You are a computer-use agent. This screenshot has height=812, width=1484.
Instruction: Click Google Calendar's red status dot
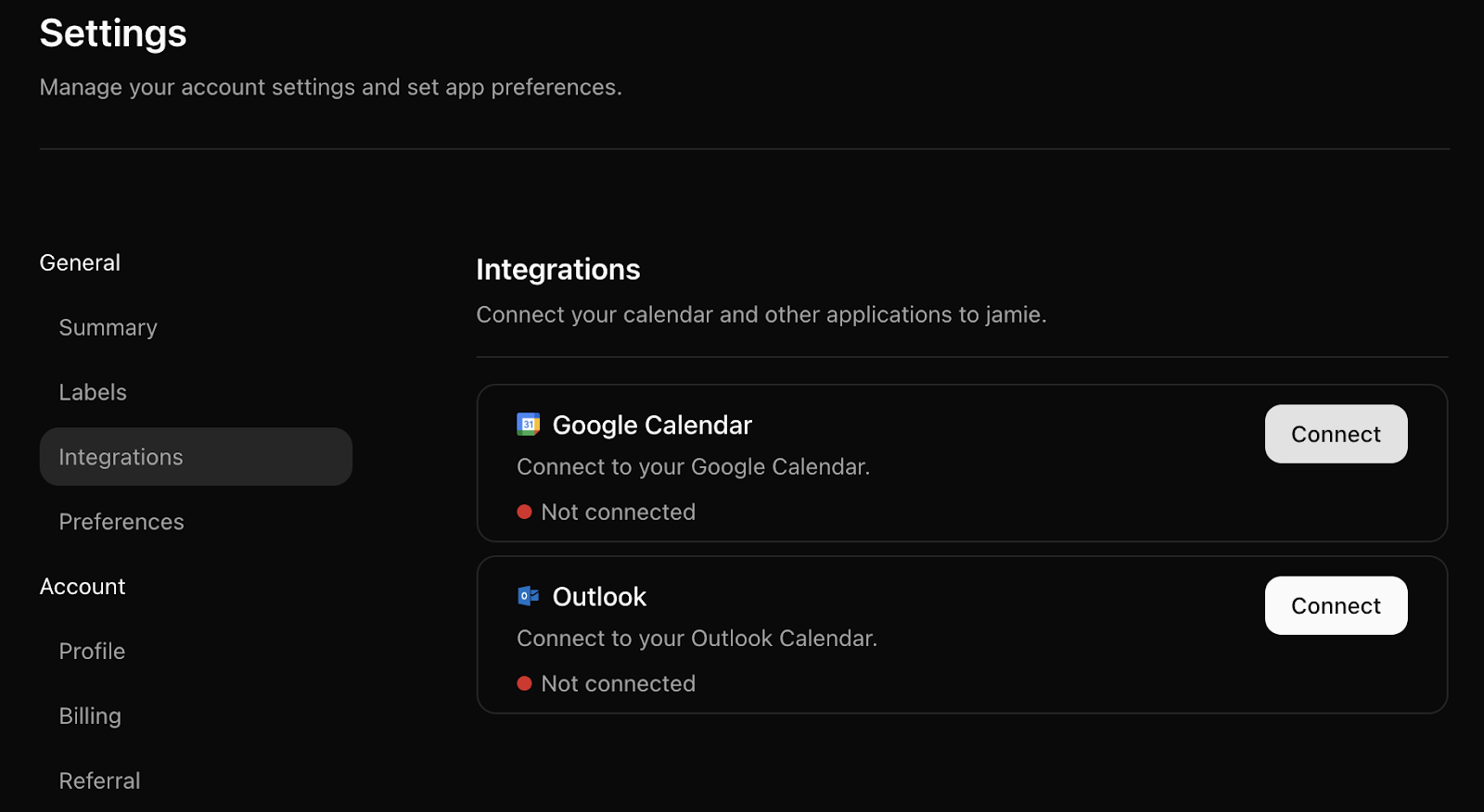coord(524,512)
